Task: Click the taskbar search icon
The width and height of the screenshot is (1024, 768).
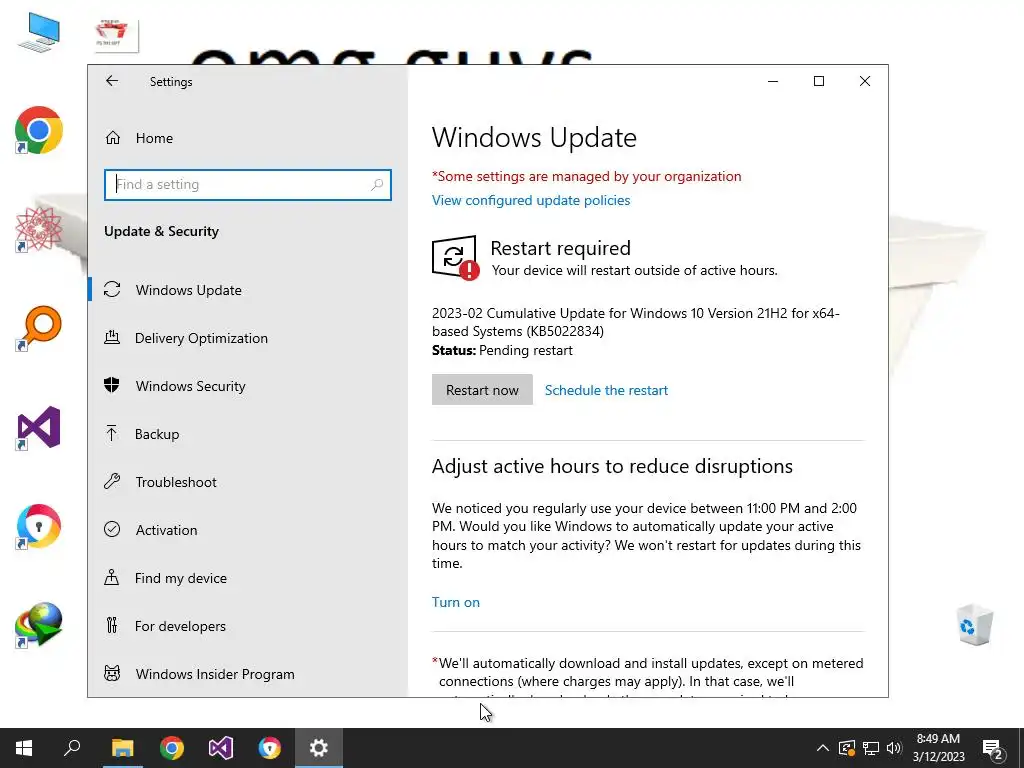Action: pyautogui.click(x=72, y=748)
